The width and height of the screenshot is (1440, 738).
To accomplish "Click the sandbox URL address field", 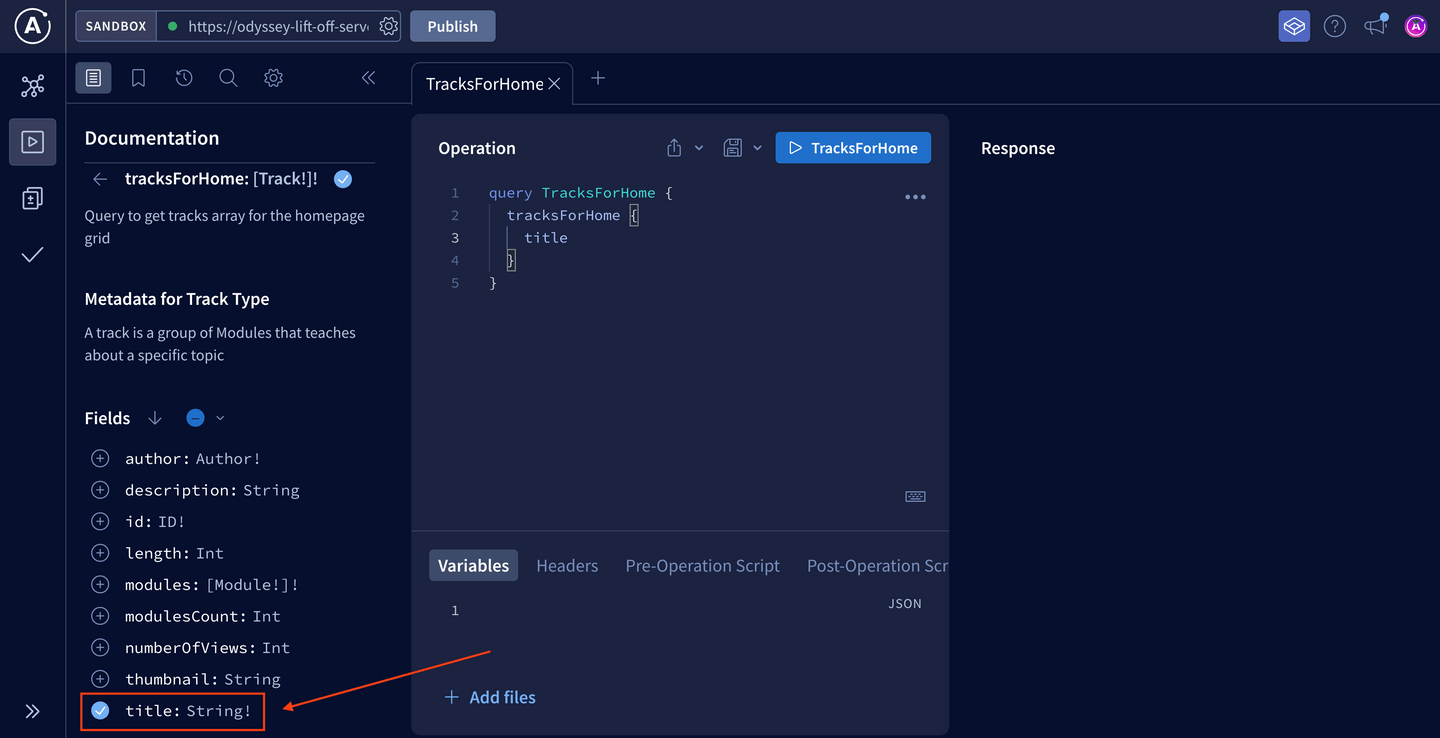I will coord(278,26).
